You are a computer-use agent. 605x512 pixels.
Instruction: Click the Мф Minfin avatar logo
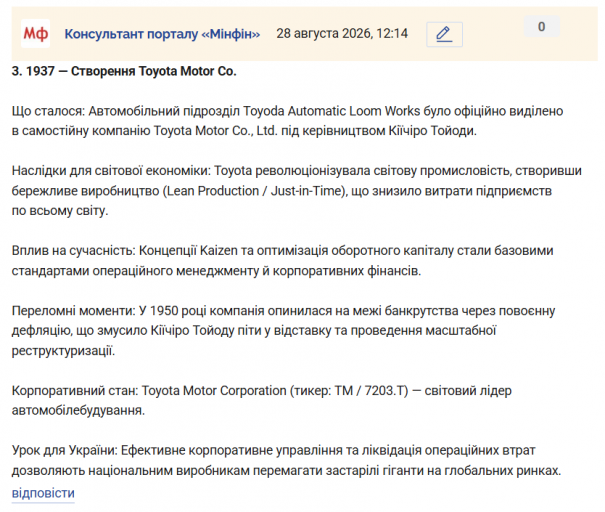[35, 34]
